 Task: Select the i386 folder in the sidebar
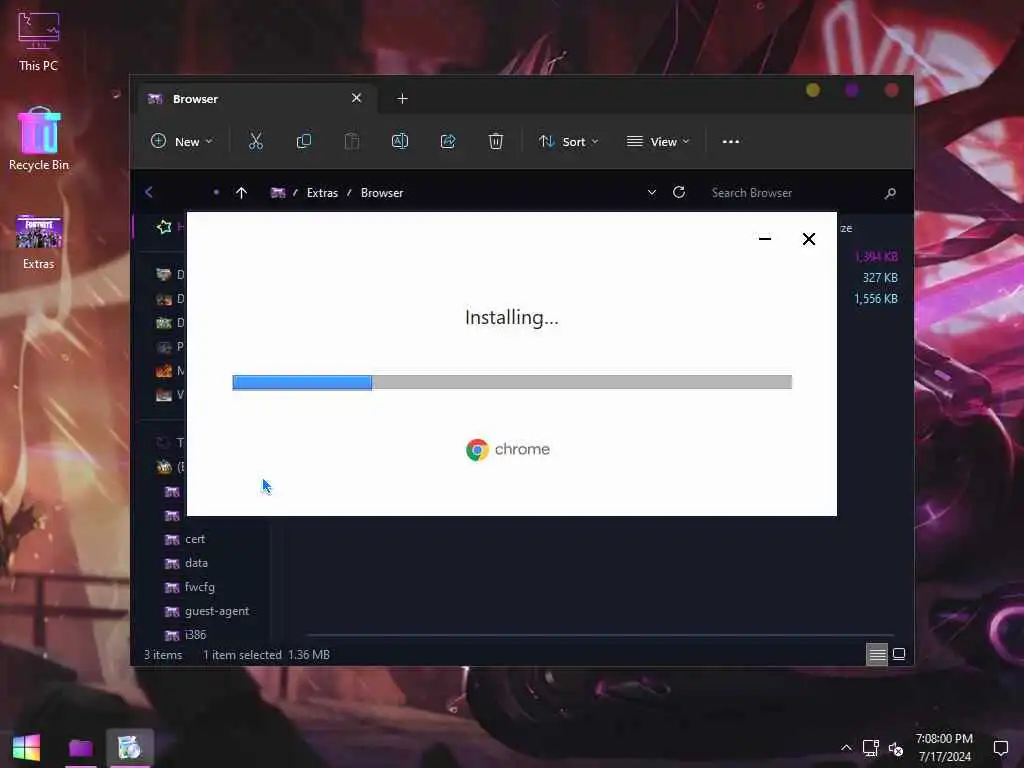[x=195, y=635]
